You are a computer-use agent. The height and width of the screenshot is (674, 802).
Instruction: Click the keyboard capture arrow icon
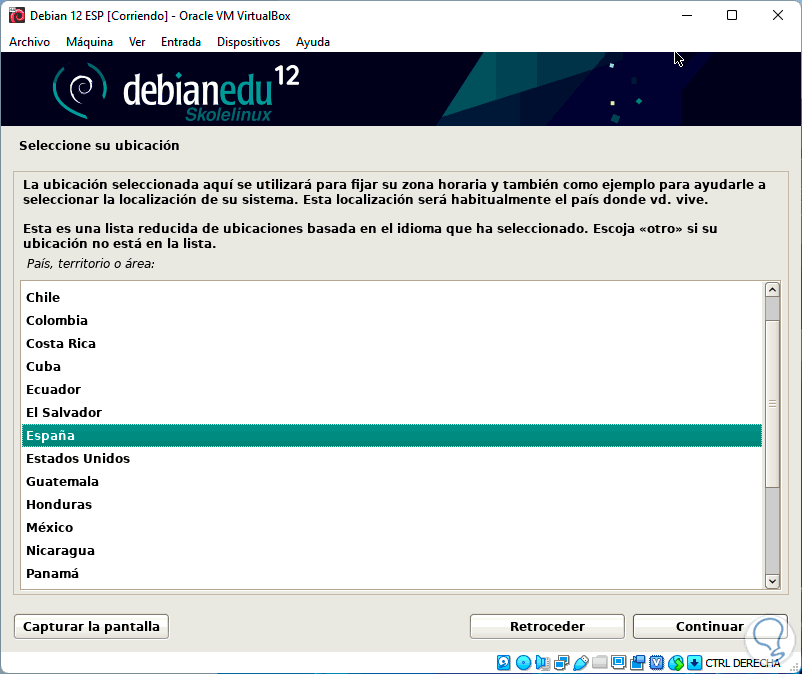(694, 663)
